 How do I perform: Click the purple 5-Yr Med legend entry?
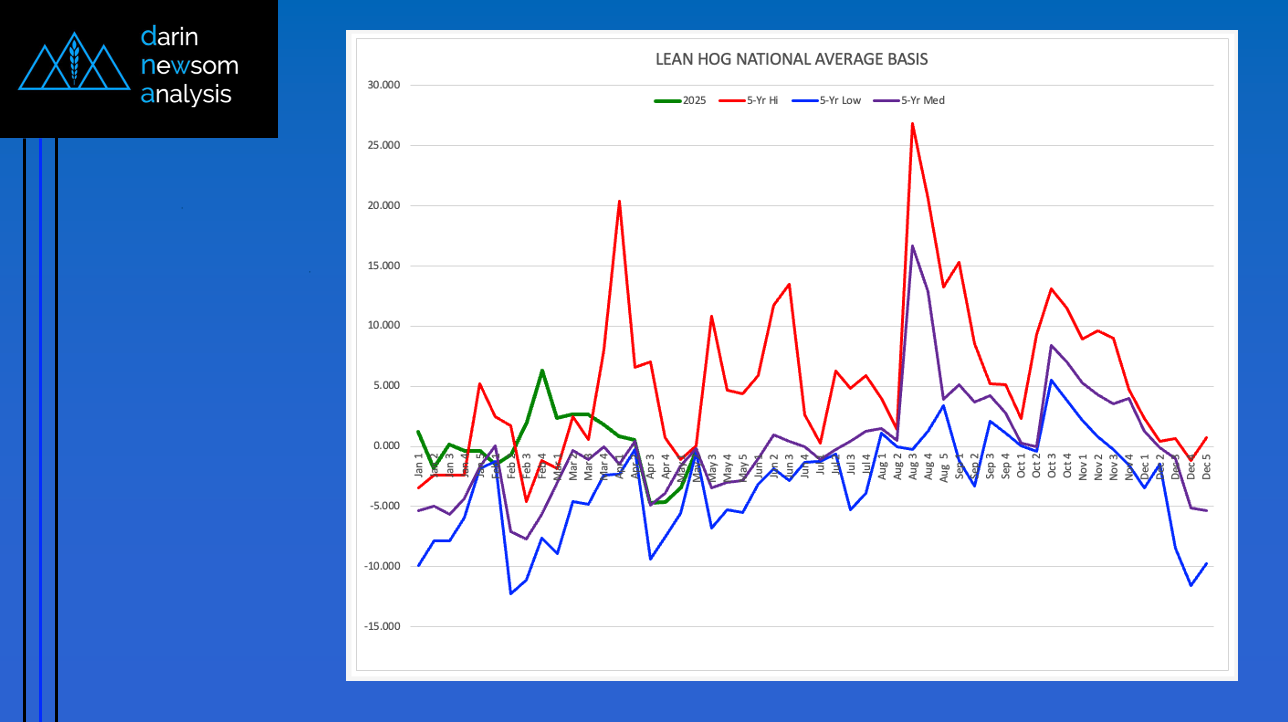[x=909, y=100]
